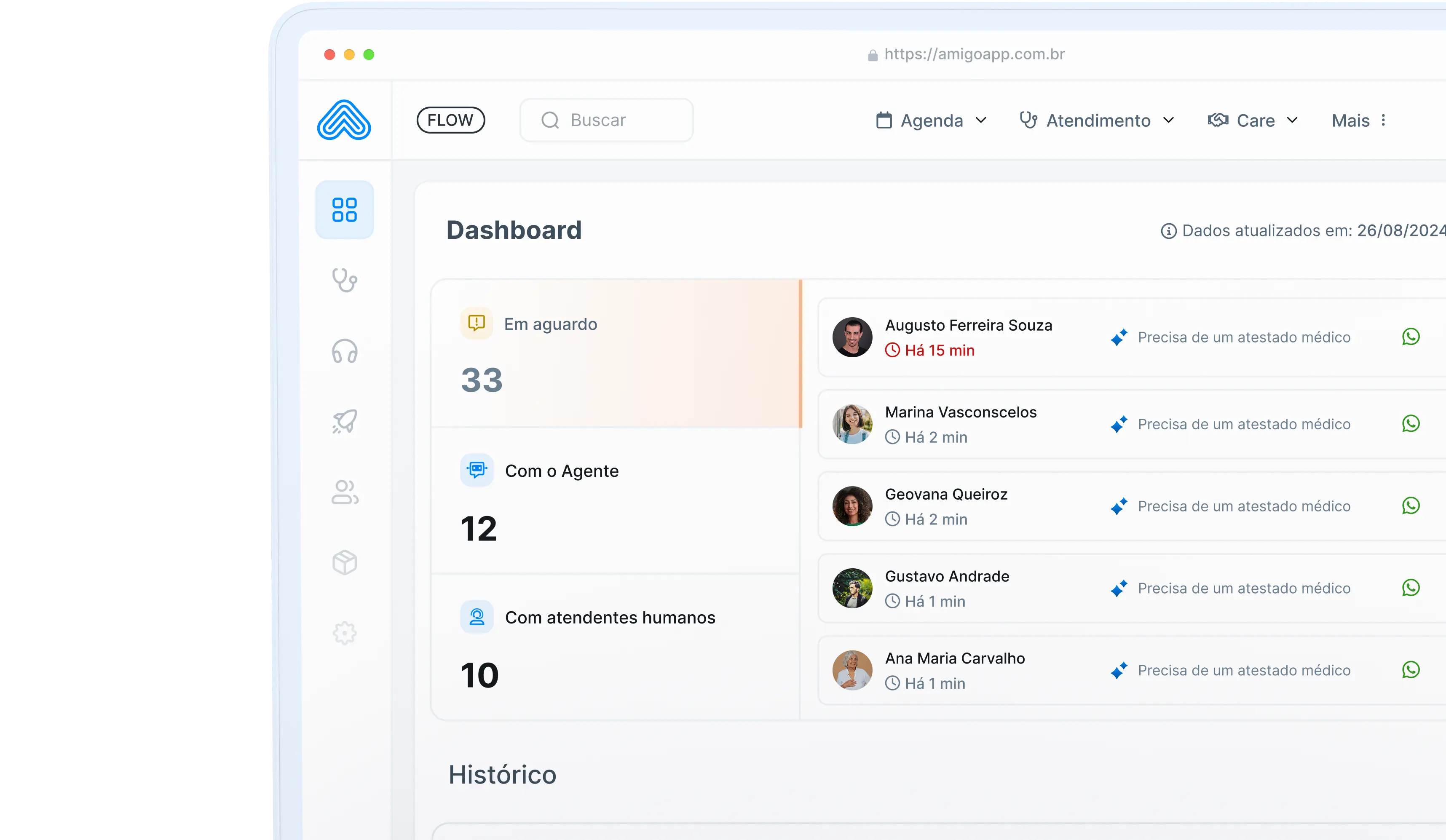Click WhatsApp icon for Ana Maria Carvalho

pyautogui.click(x=1411, y=669)
